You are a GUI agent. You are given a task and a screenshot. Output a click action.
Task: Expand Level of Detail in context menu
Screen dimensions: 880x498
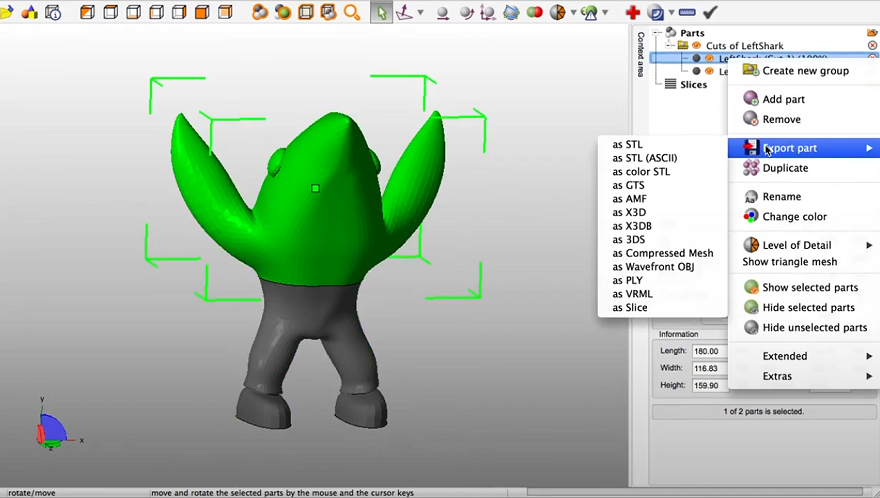pos(804,245)
